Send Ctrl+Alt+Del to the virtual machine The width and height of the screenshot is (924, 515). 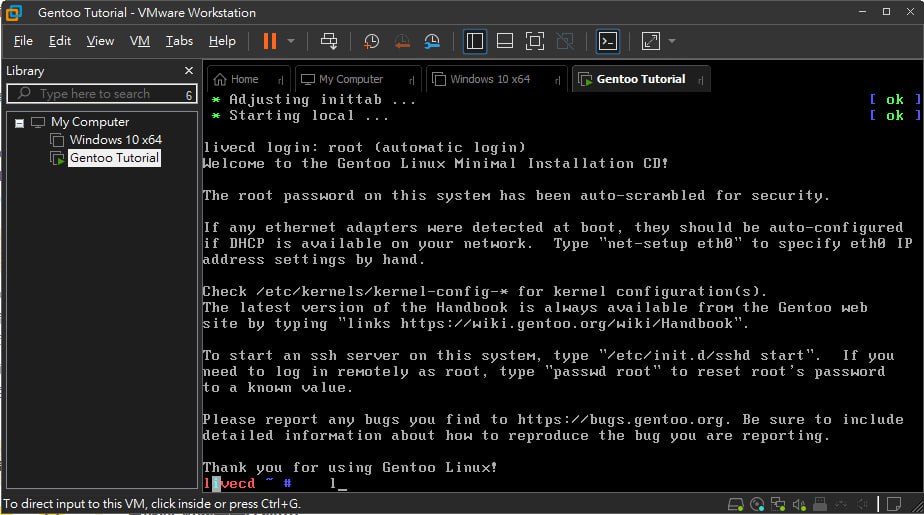tap(329, 41)
